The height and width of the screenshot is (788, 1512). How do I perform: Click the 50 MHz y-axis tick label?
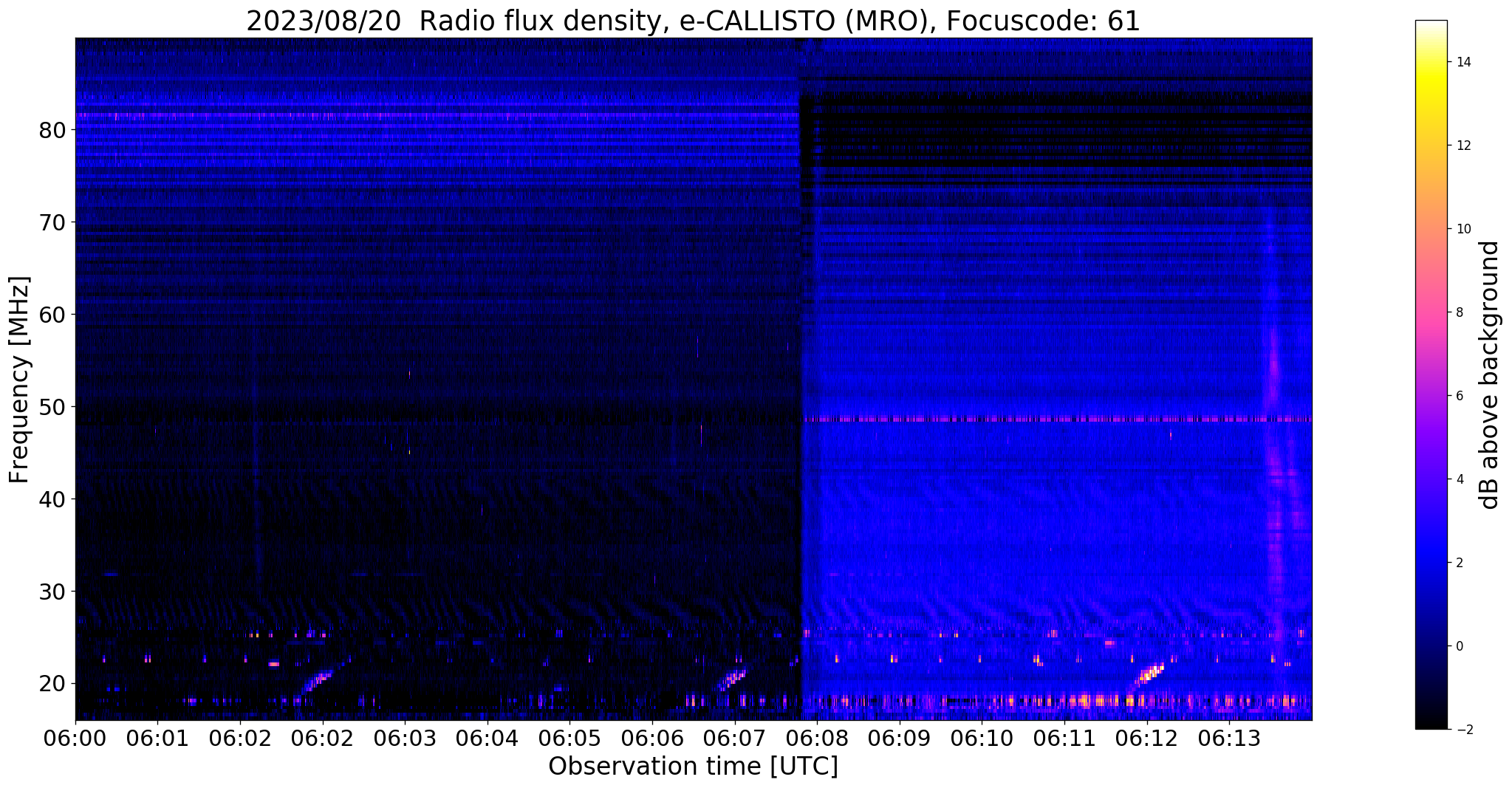52,408
